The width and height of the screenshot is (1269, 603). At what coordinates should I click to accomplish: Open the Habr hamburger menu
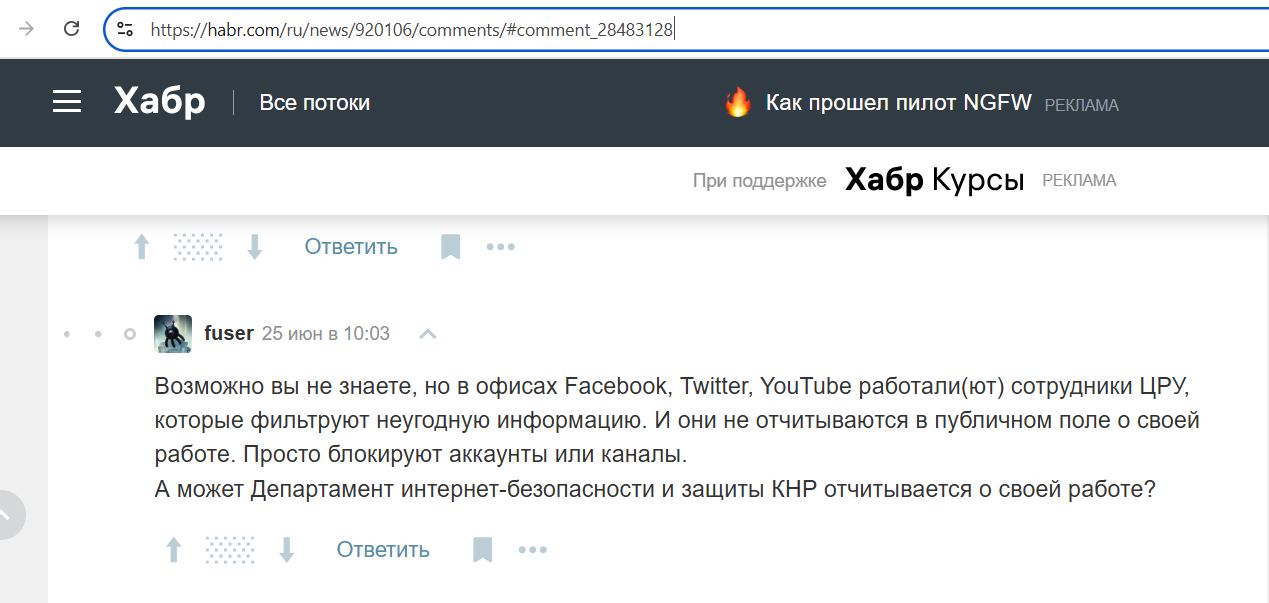tap(67, 102)
